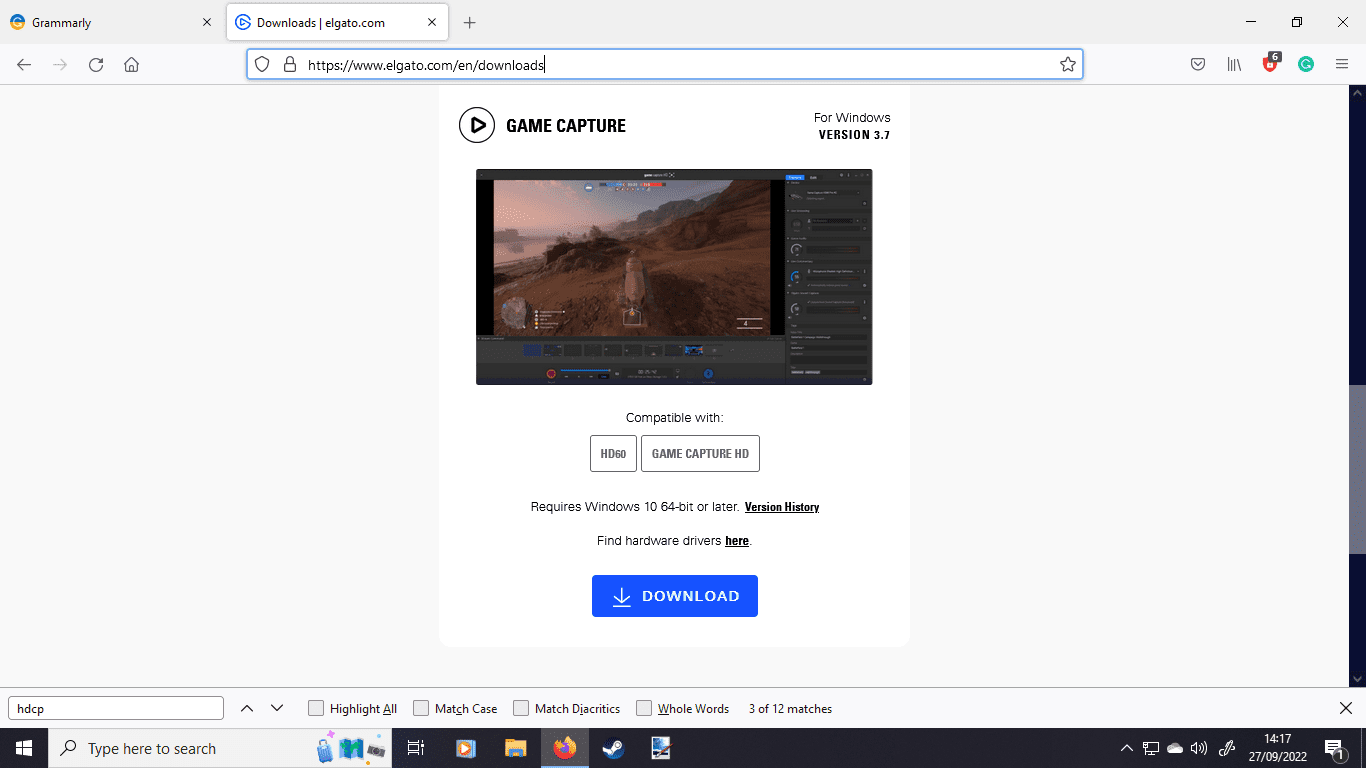Toggle the Match Case checkbox
Image resolution: width=1366 pixels, height=768 pixels.
(x=421, y=708)
